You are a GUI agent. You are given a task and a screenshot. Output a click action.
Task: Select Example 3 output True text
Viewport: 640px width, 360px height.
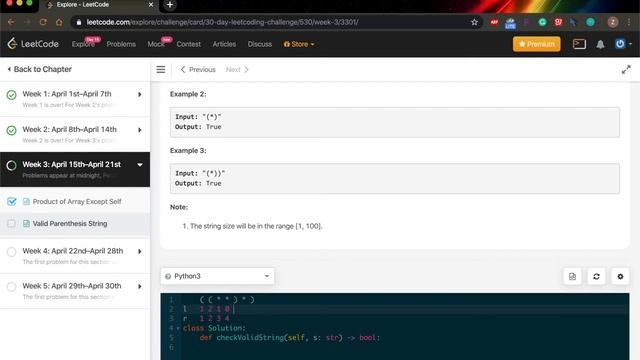tap(213, 183)
